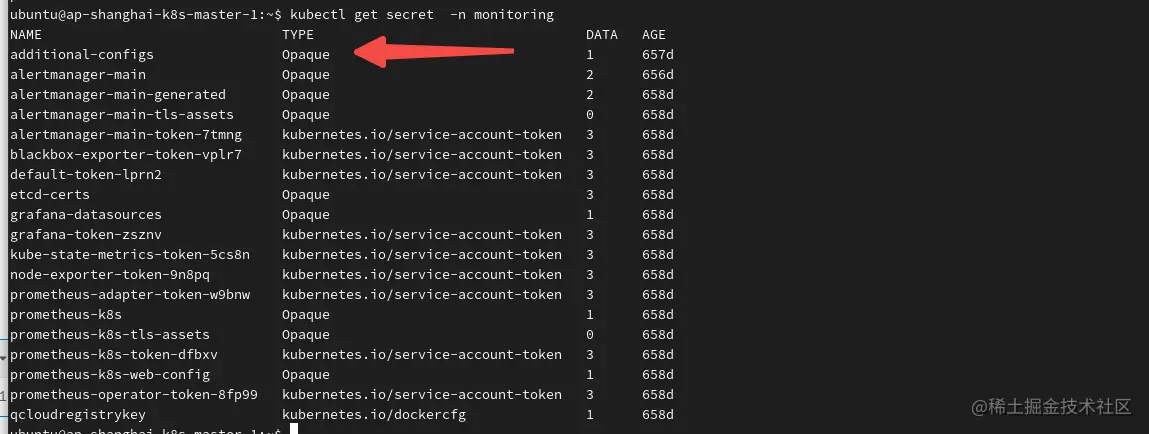
Task: Click the grafana-datasources secret name
Action: 86,215
